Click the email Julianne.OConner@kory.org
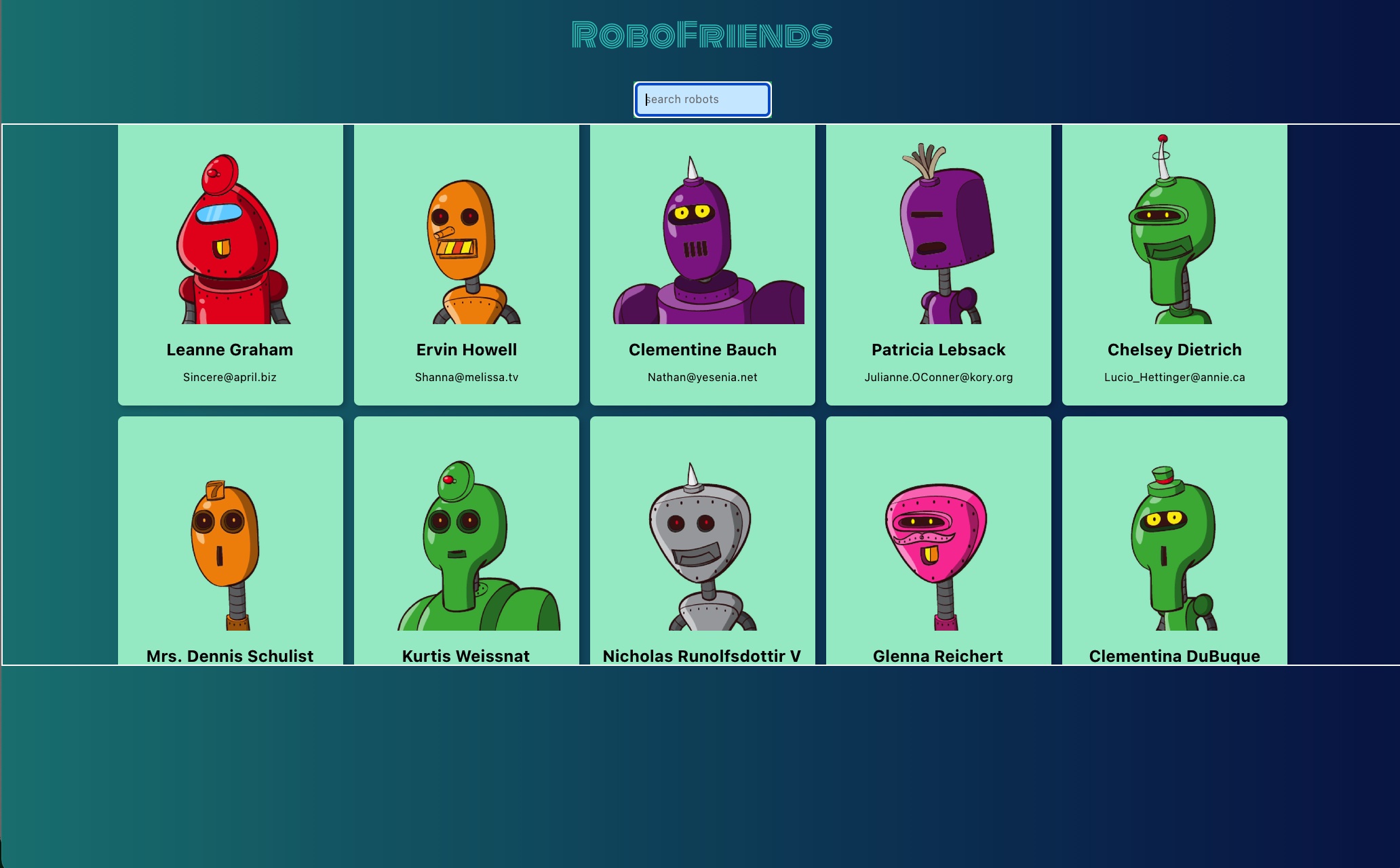This screenshot has width=1400, height=868. (939, 378)
